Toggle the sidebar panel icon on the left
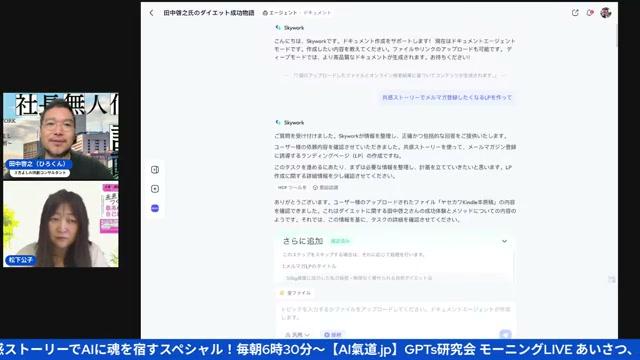Screen dimensions: 640x360 point(155,170)
